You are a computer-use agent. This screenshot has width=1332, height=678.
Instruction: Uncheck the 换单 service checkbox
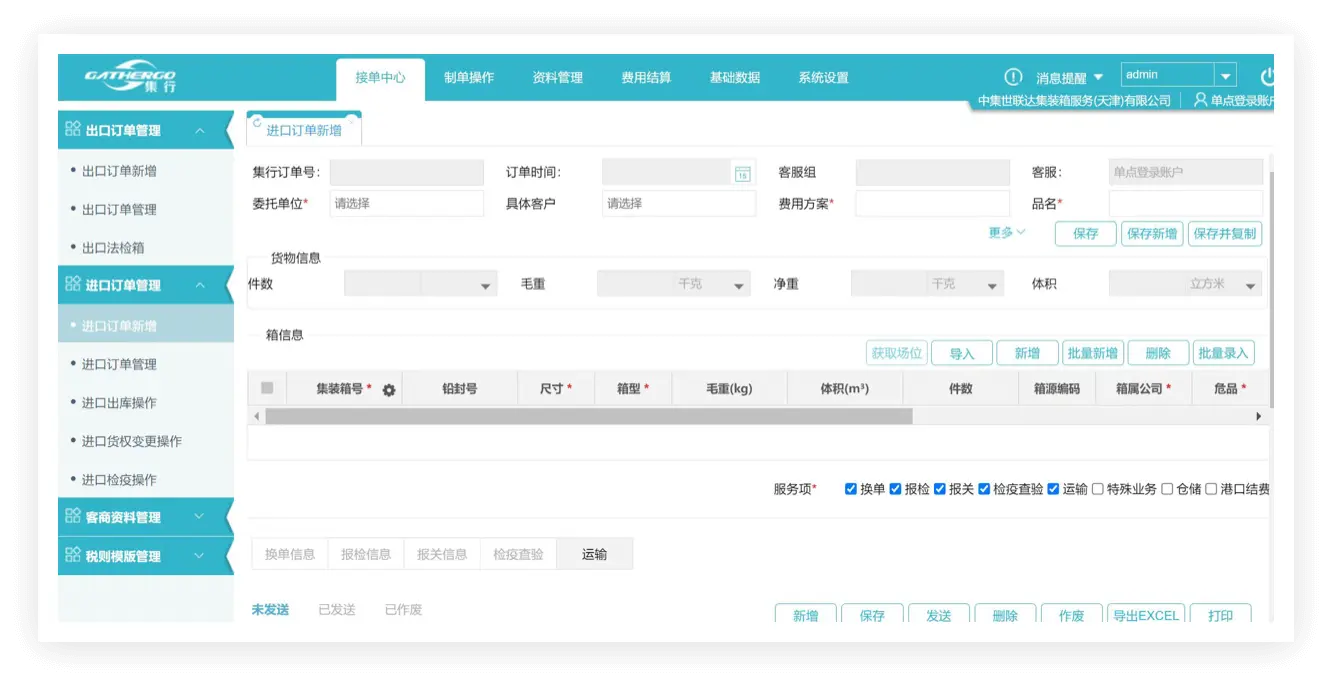coord(851,489)
